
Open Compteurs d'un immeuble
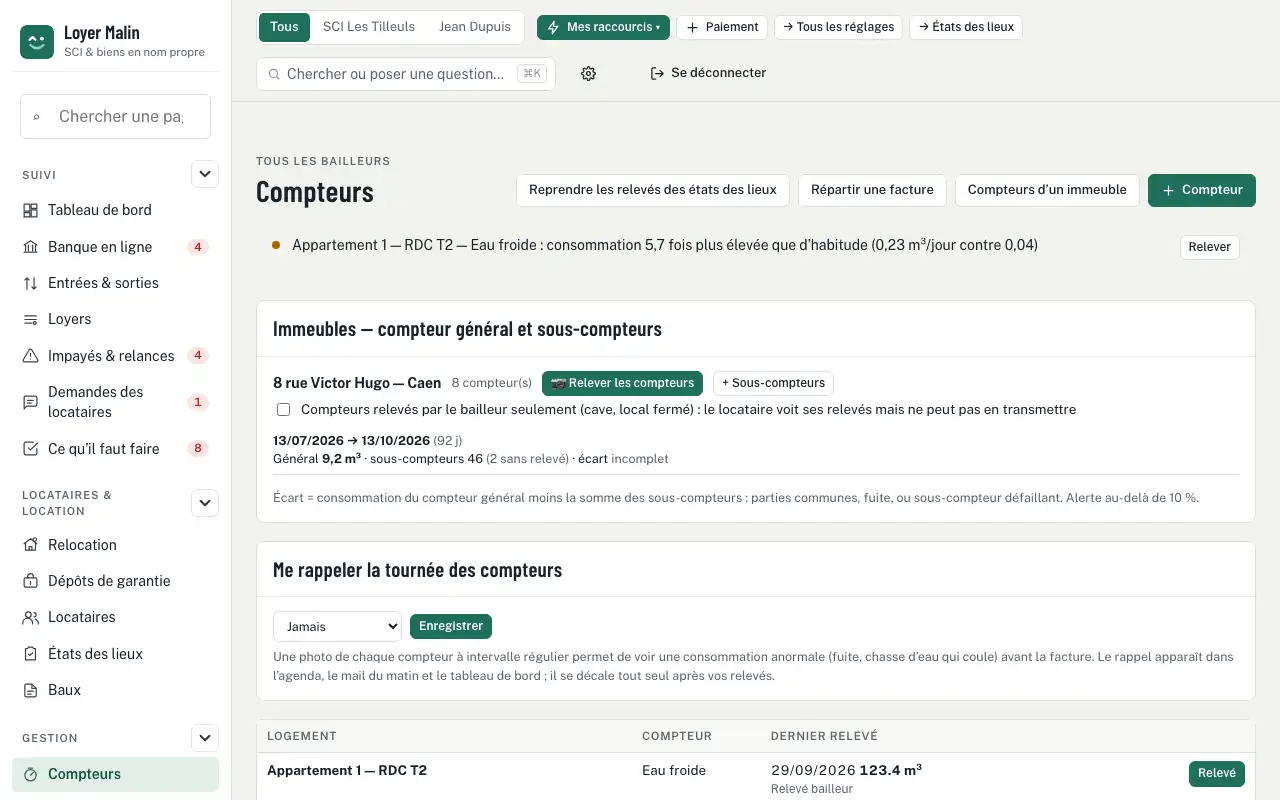tap(1047, 190)
